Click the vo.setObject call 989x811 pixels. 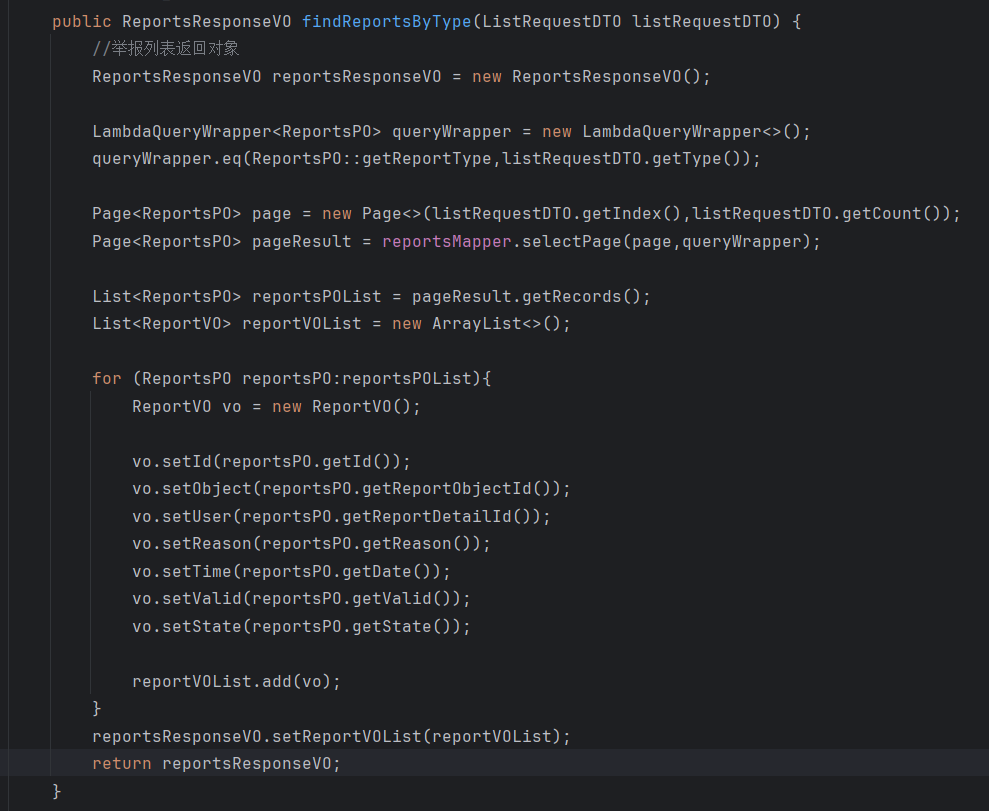[x=192, y=488]
